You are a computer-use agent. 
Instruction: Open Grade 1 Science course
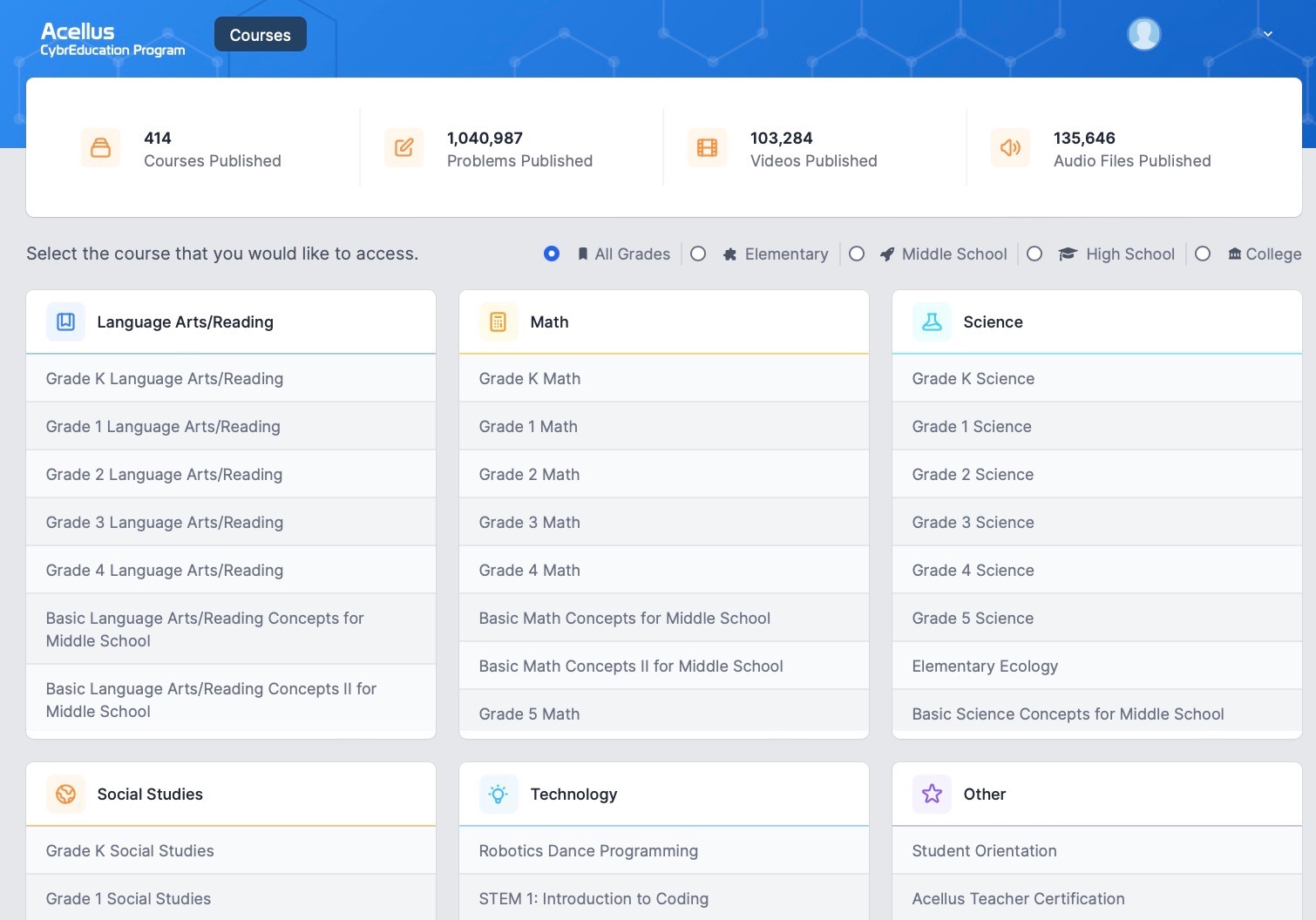pyautogui.click(x=1097, y=426)
